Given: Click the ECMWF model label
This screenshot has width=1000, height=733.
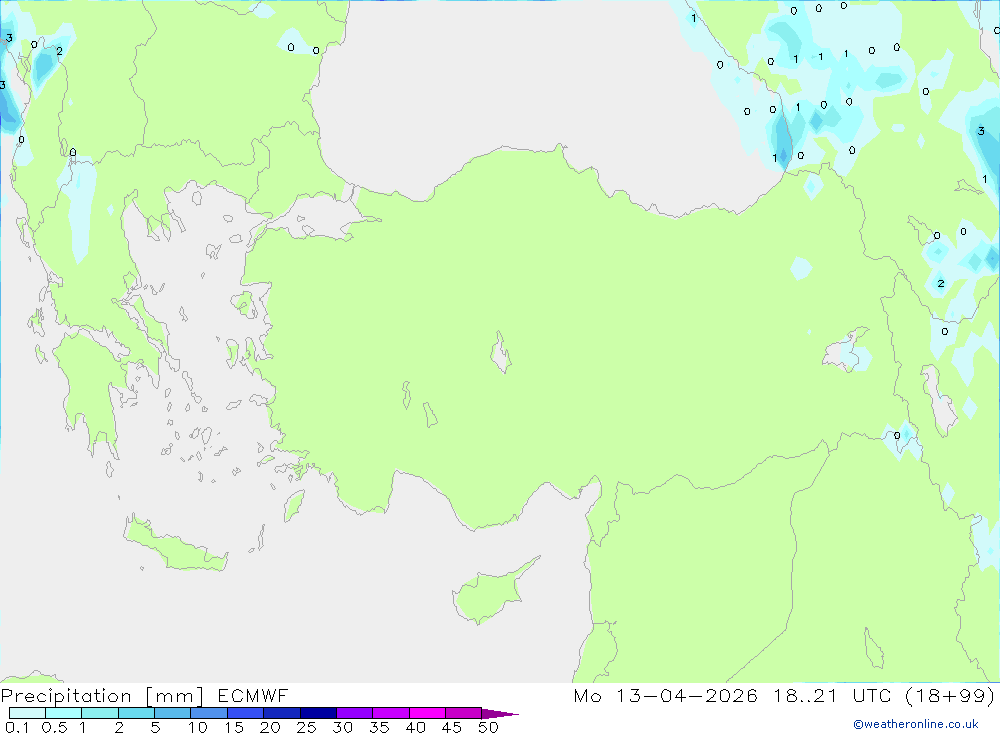Looking at the screenshot, I should coord(253,696).
